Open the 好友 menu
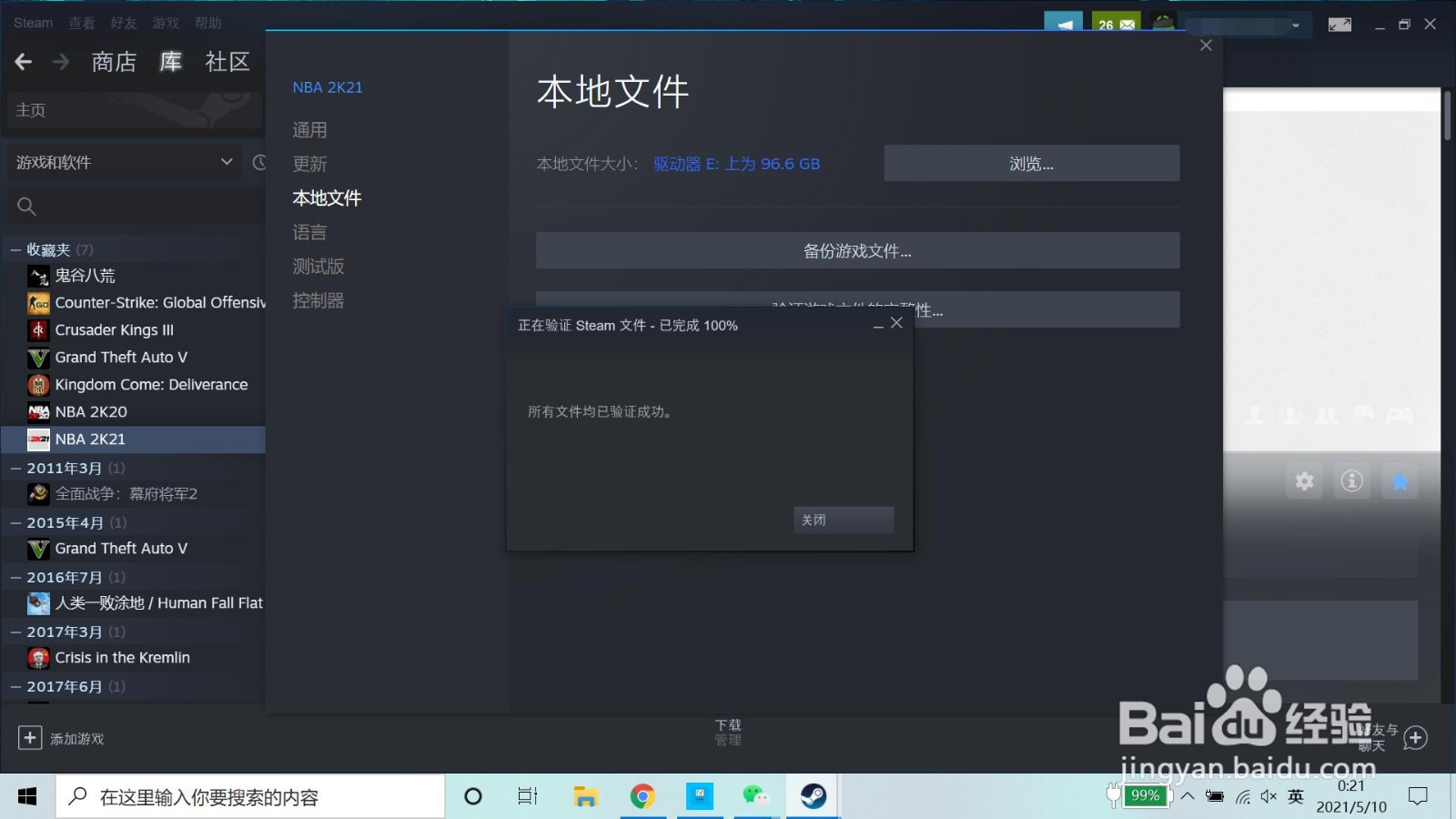 click(124, 23)
